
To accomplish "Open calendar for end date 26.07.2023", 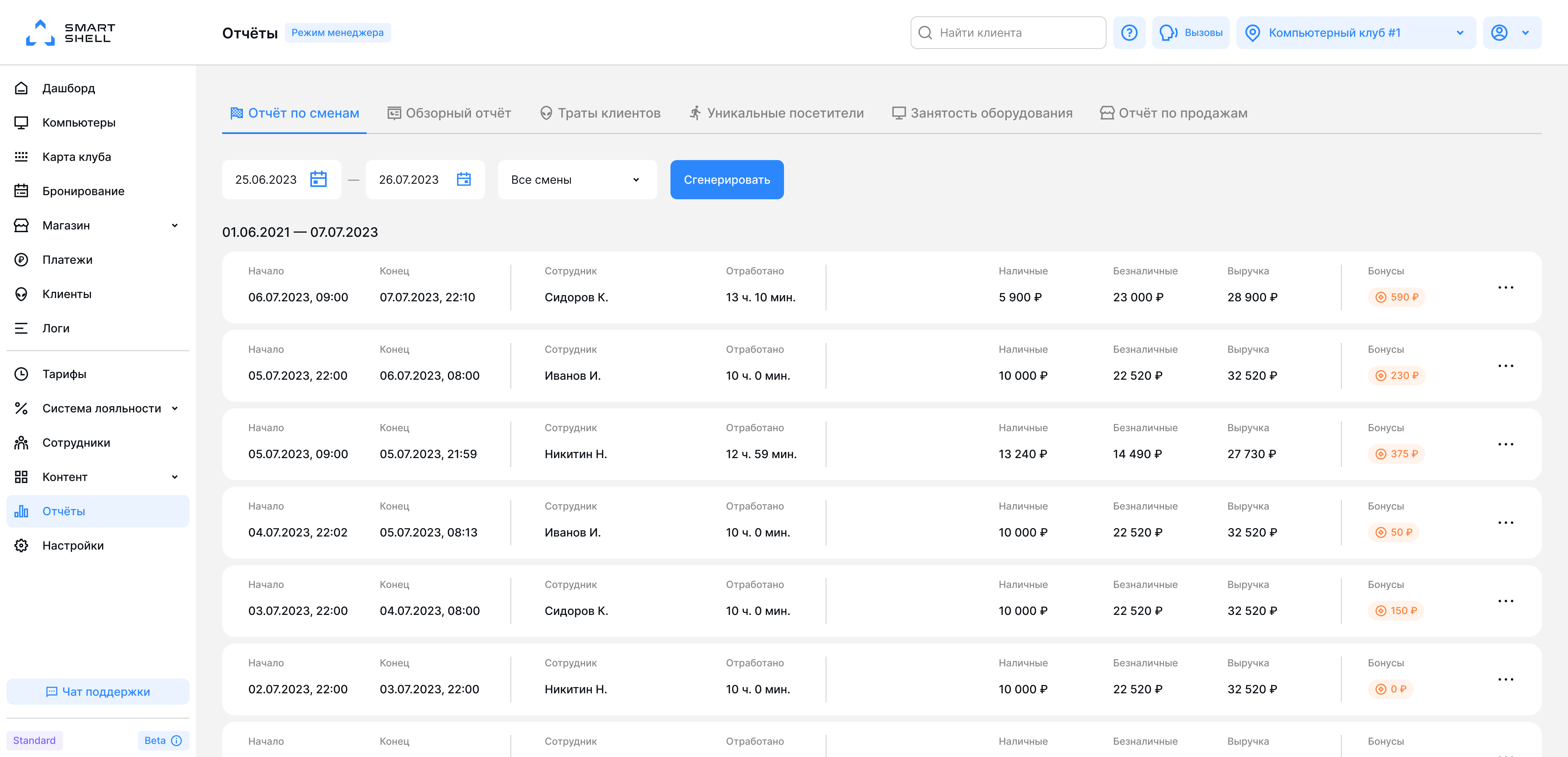I will tap(464, 179).
